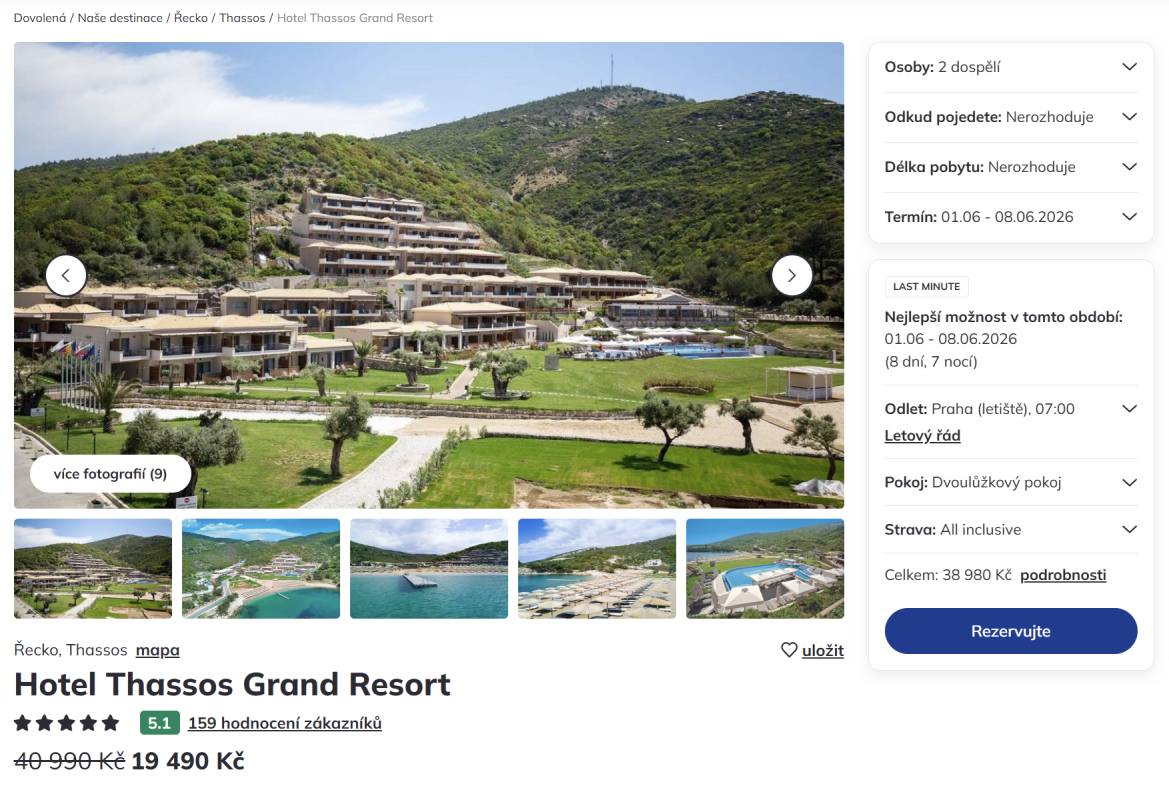Select the floating sea platform thumbnail

pyautogui.click(x=429, y=568)
